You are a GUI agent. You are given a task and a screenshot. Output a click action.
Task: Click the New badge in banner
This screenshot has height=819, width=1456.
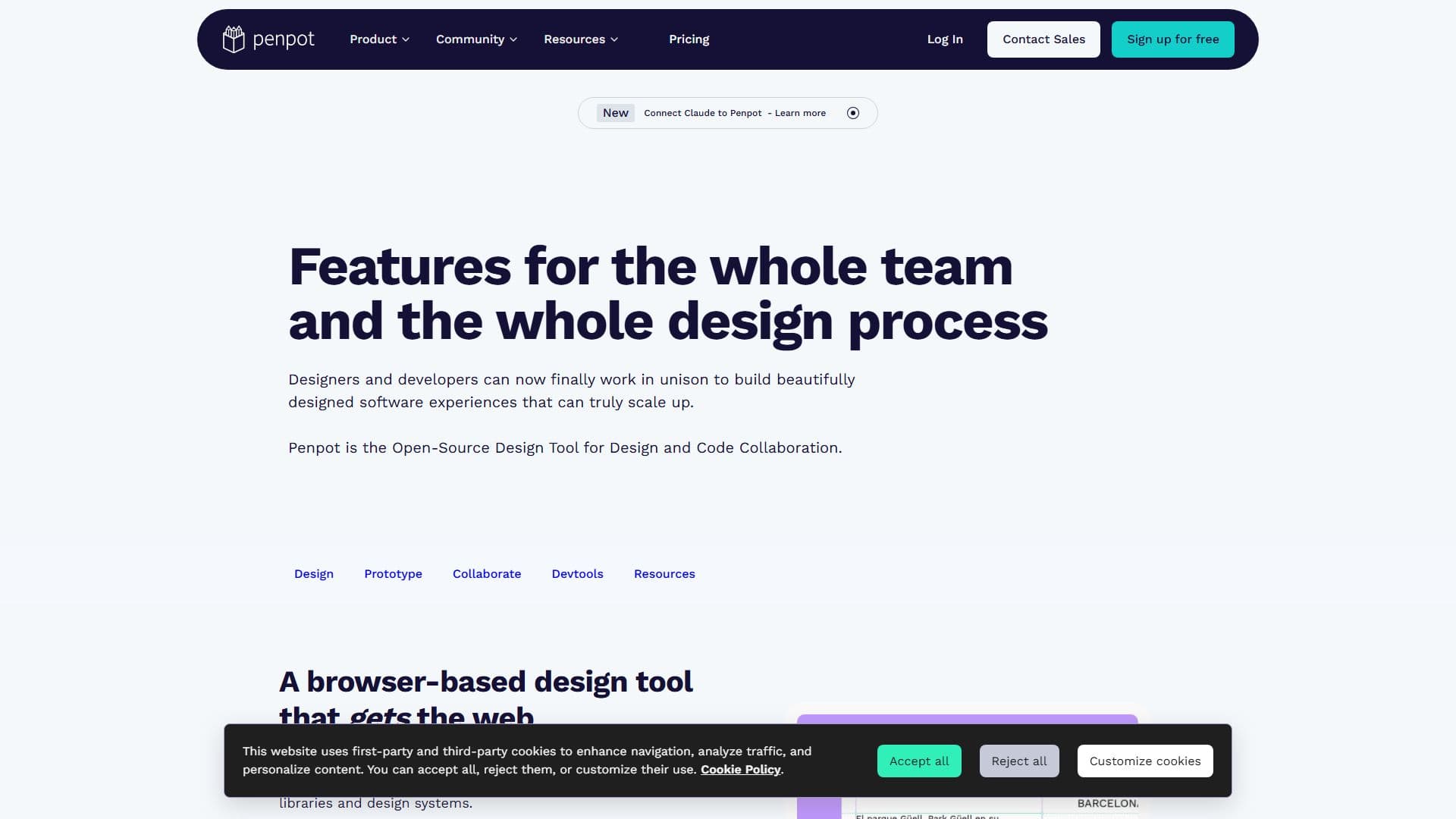click(x=616, y=113)
